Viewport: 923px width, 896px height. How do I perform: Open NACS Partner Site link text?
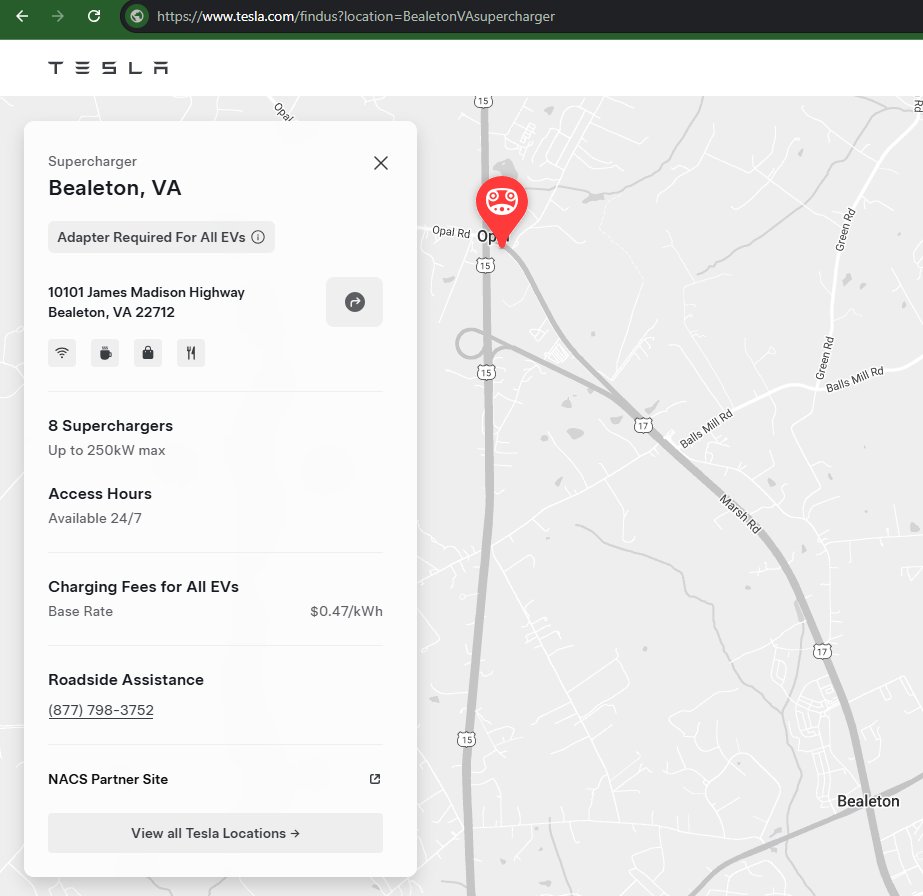[108, 779]
